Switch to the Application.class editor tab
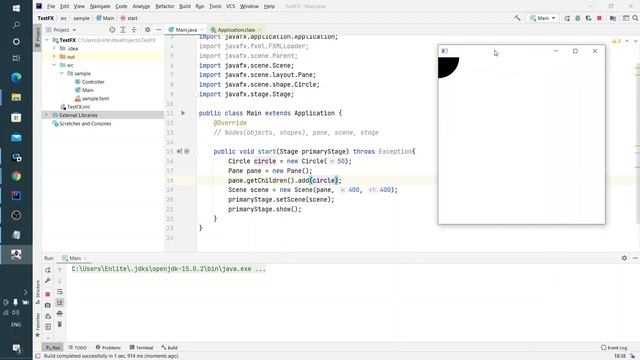This screenshot has height=360, width=640. (x=236, y=30)
